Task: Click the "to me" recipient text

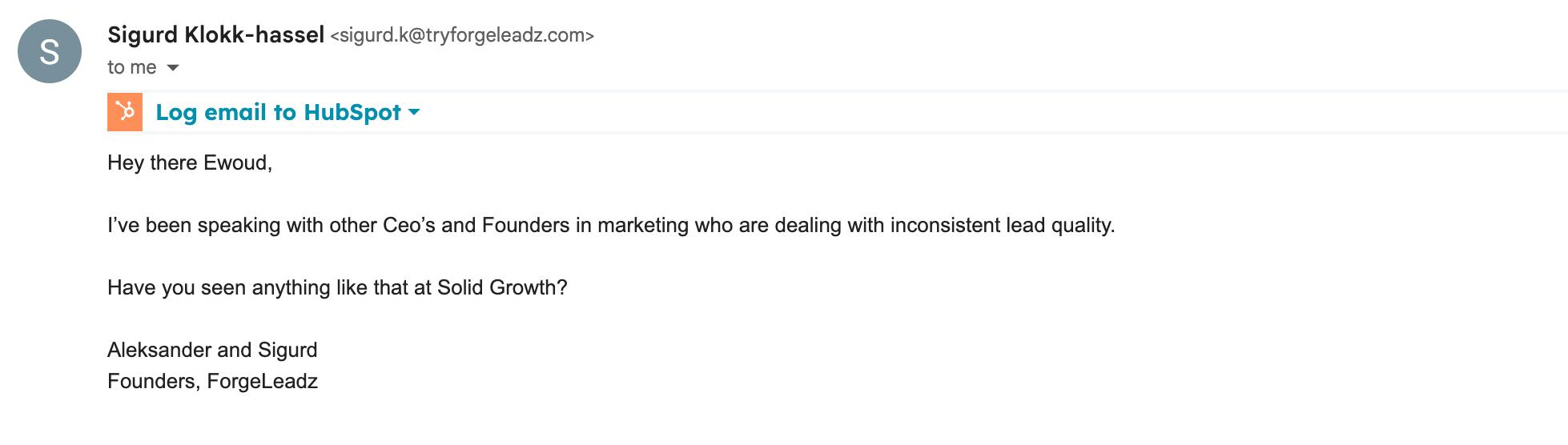Action: pos(132,68)
